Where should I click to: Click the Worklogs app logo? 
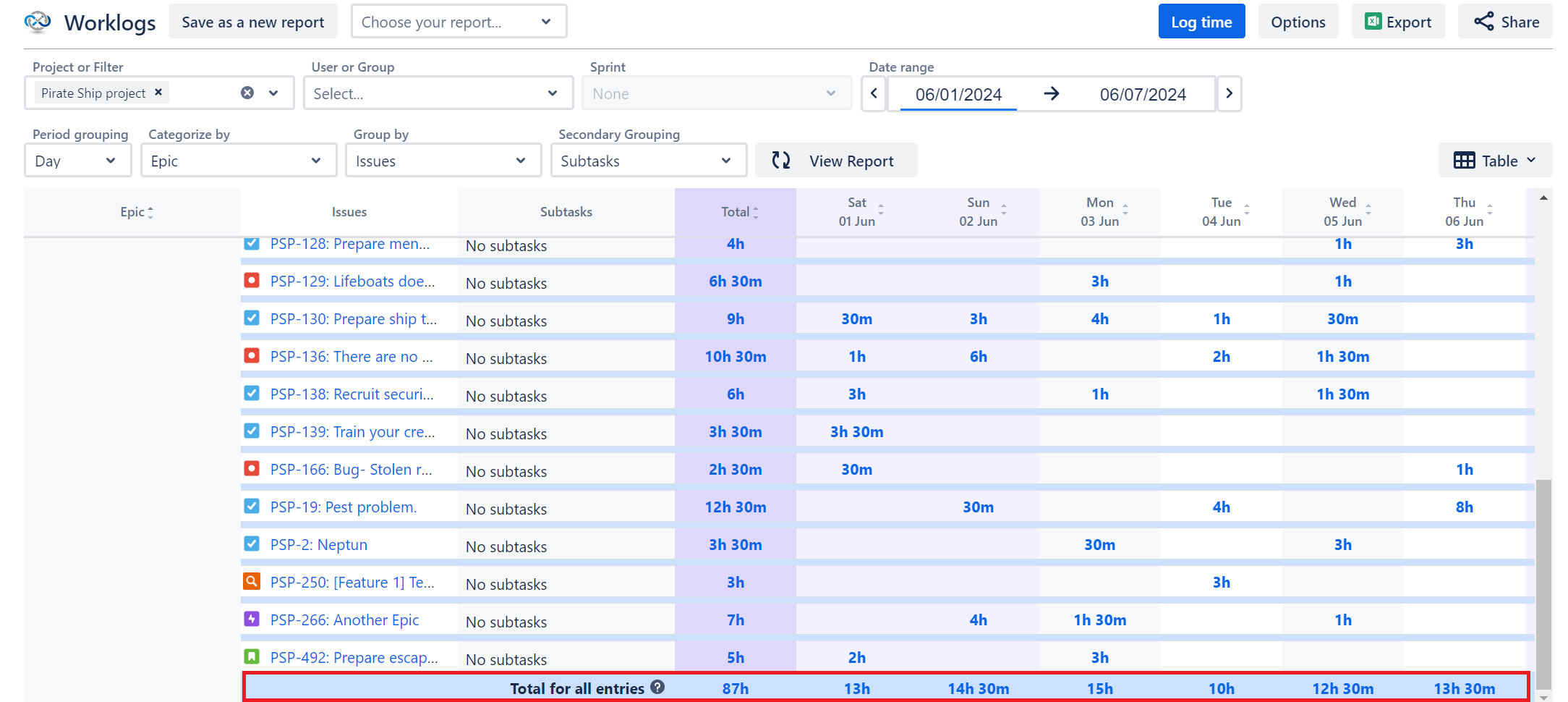37,22
